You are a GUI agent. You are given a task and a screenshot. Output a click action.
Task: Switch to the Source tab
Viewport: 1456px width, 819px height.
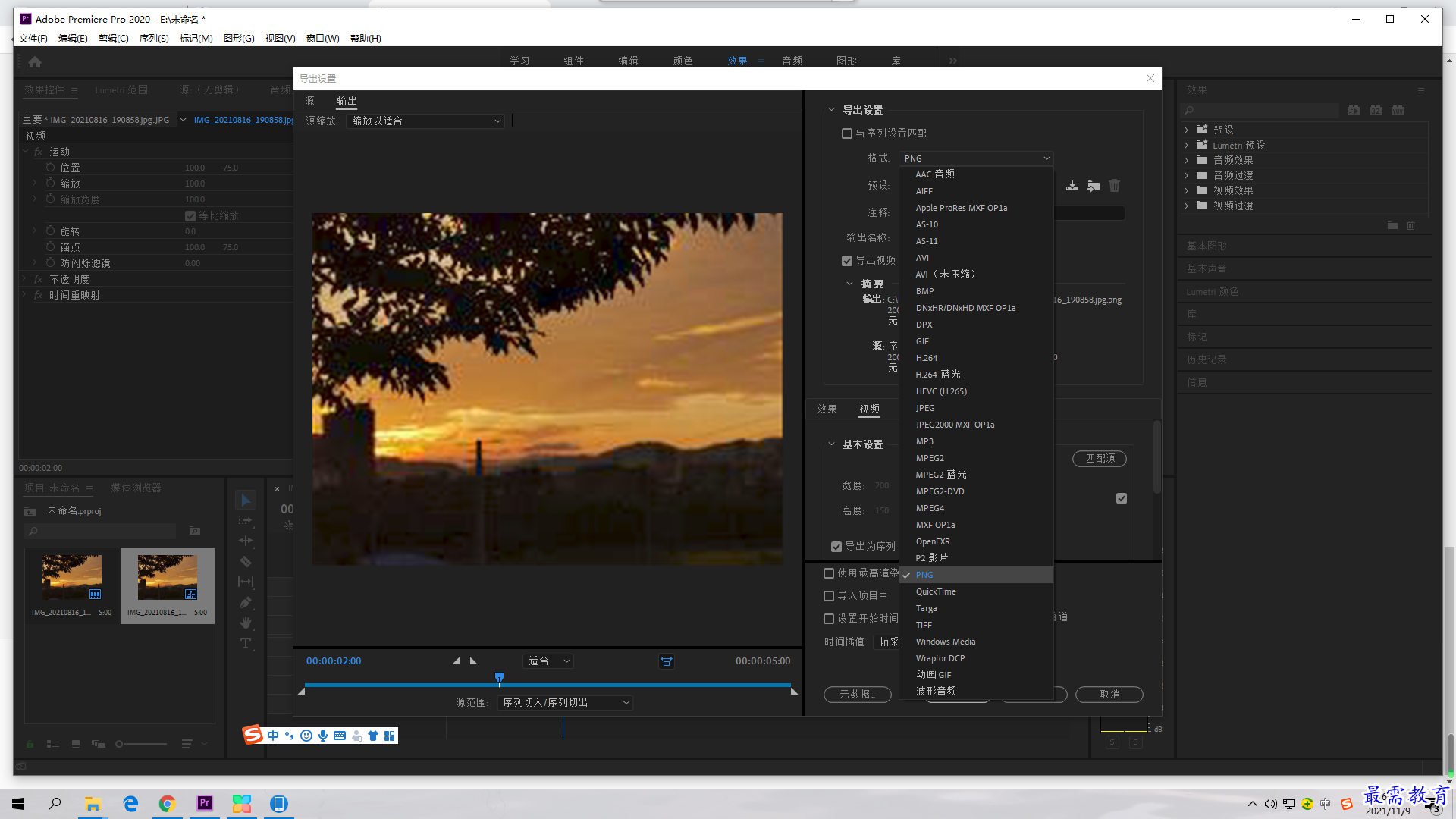tap(309, 101)
